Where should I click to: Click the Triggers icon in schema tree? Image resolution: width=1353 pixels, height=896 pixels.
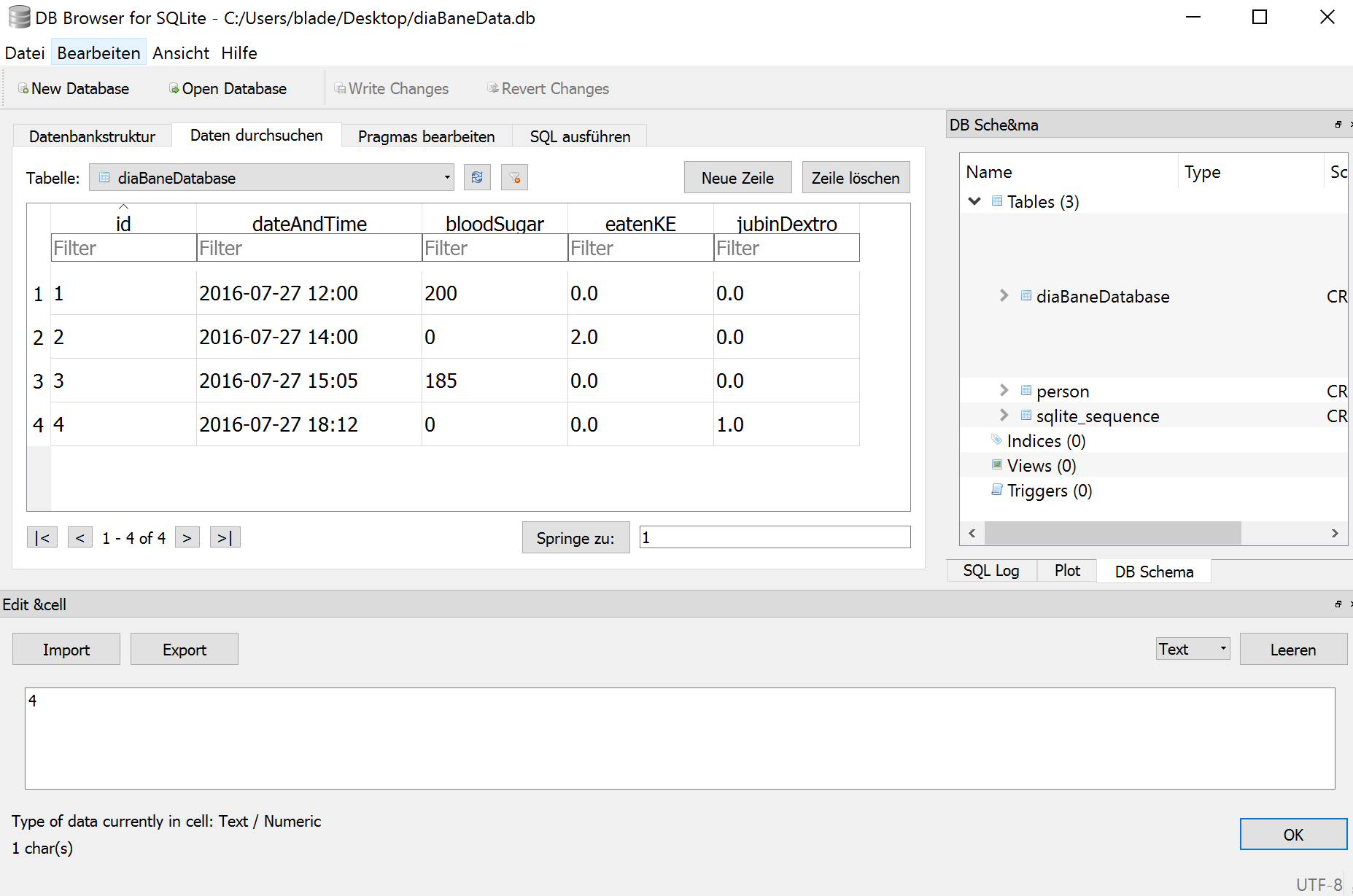point(996,489)
